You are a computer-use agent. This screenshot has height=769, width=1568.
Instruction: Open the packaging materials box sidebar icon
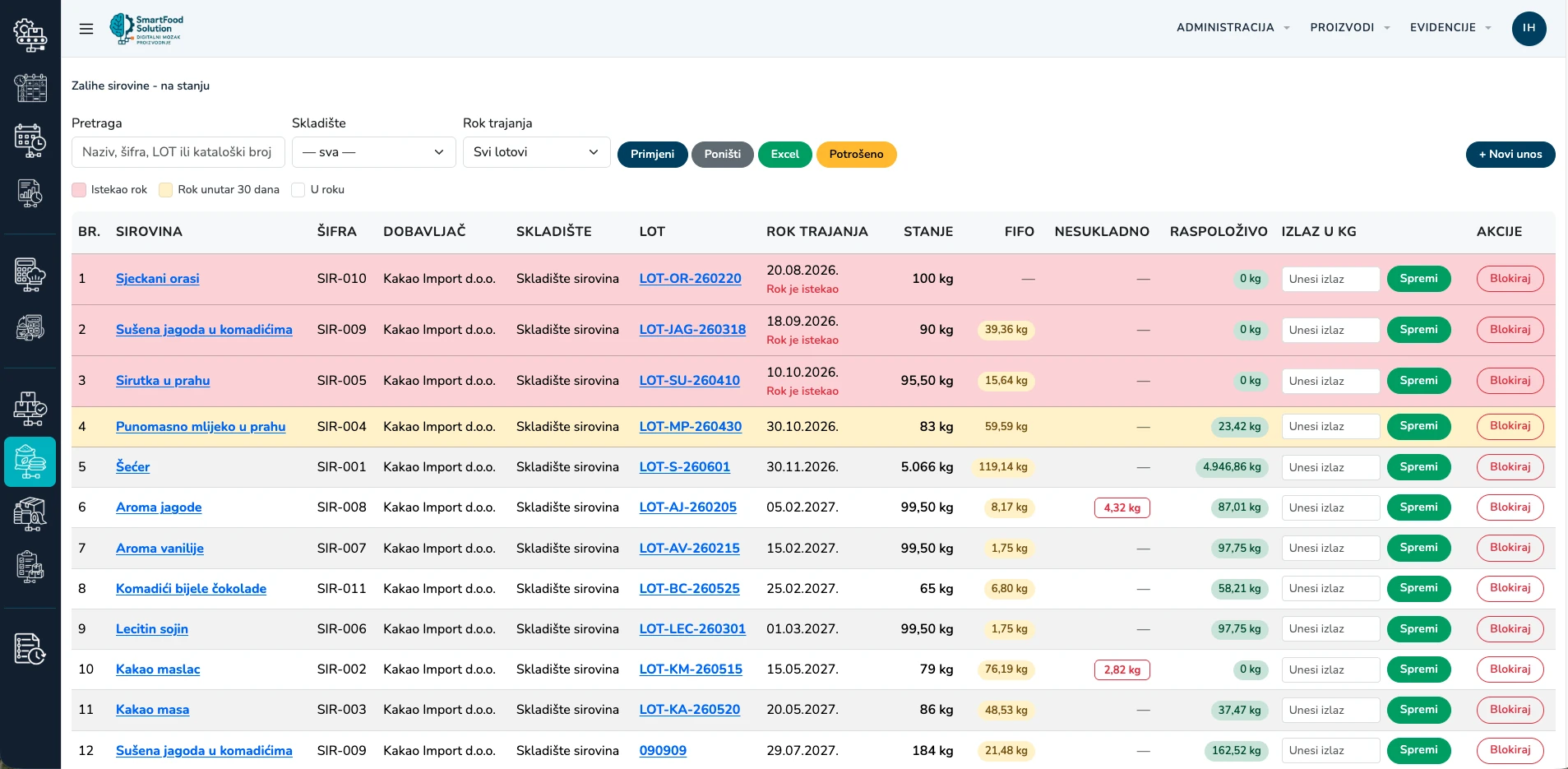tap(30, 514)
